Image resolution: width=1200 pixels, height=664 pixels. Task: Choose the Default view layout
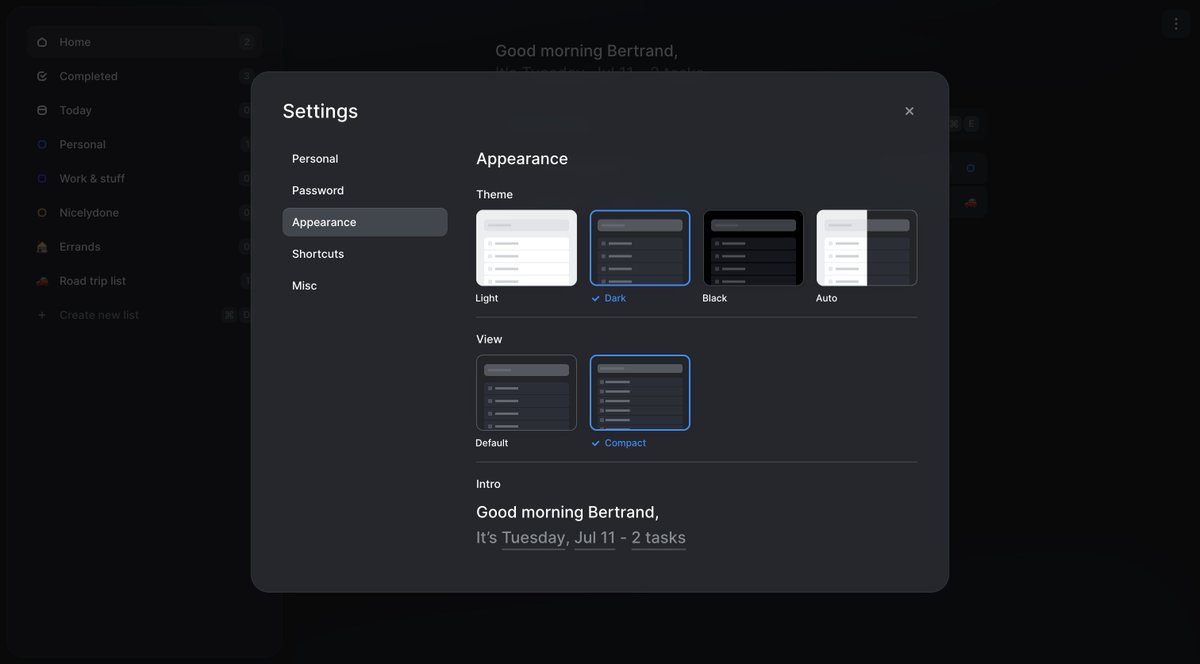point(526,393)
